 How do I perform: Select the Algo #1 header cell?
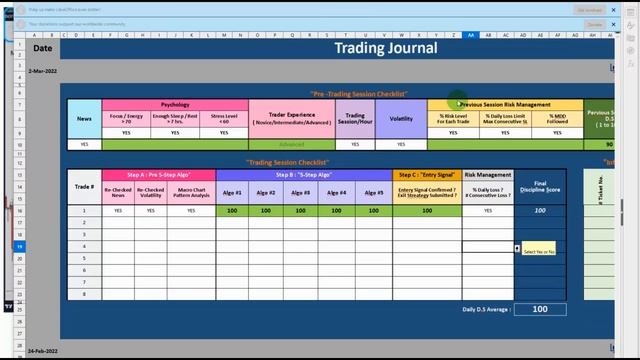[x=232, y=193]
